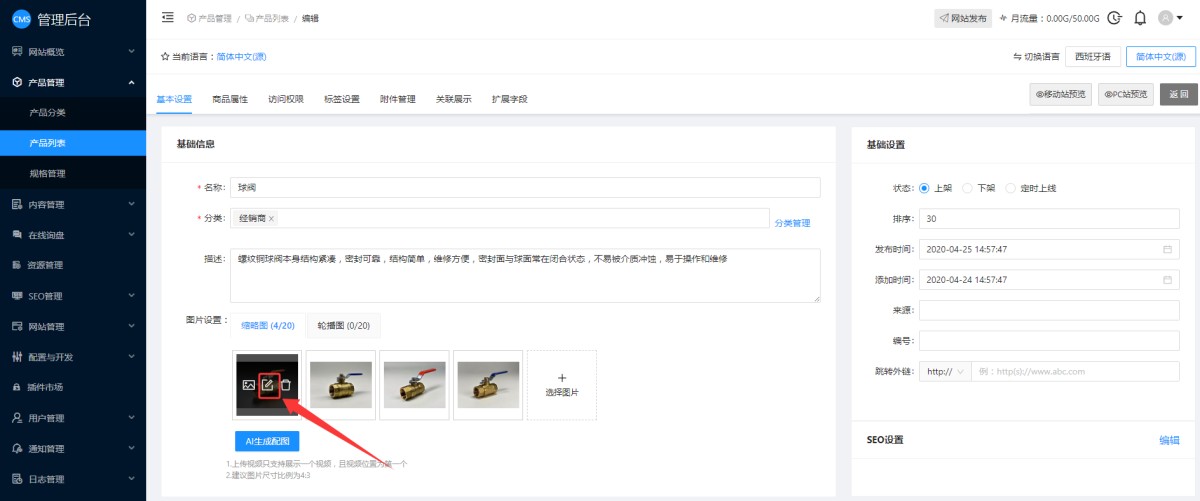Click the 在线询盘 sidebar icon
The height and width of the screenshot is (501, 1200).
coord(17,235)
